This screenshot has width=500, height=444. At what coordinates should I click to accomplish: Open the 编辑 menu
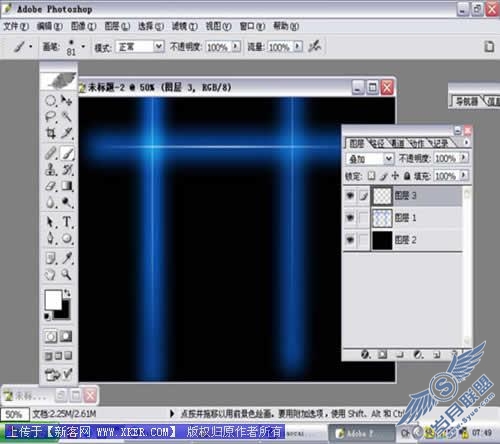pos(50,26)
